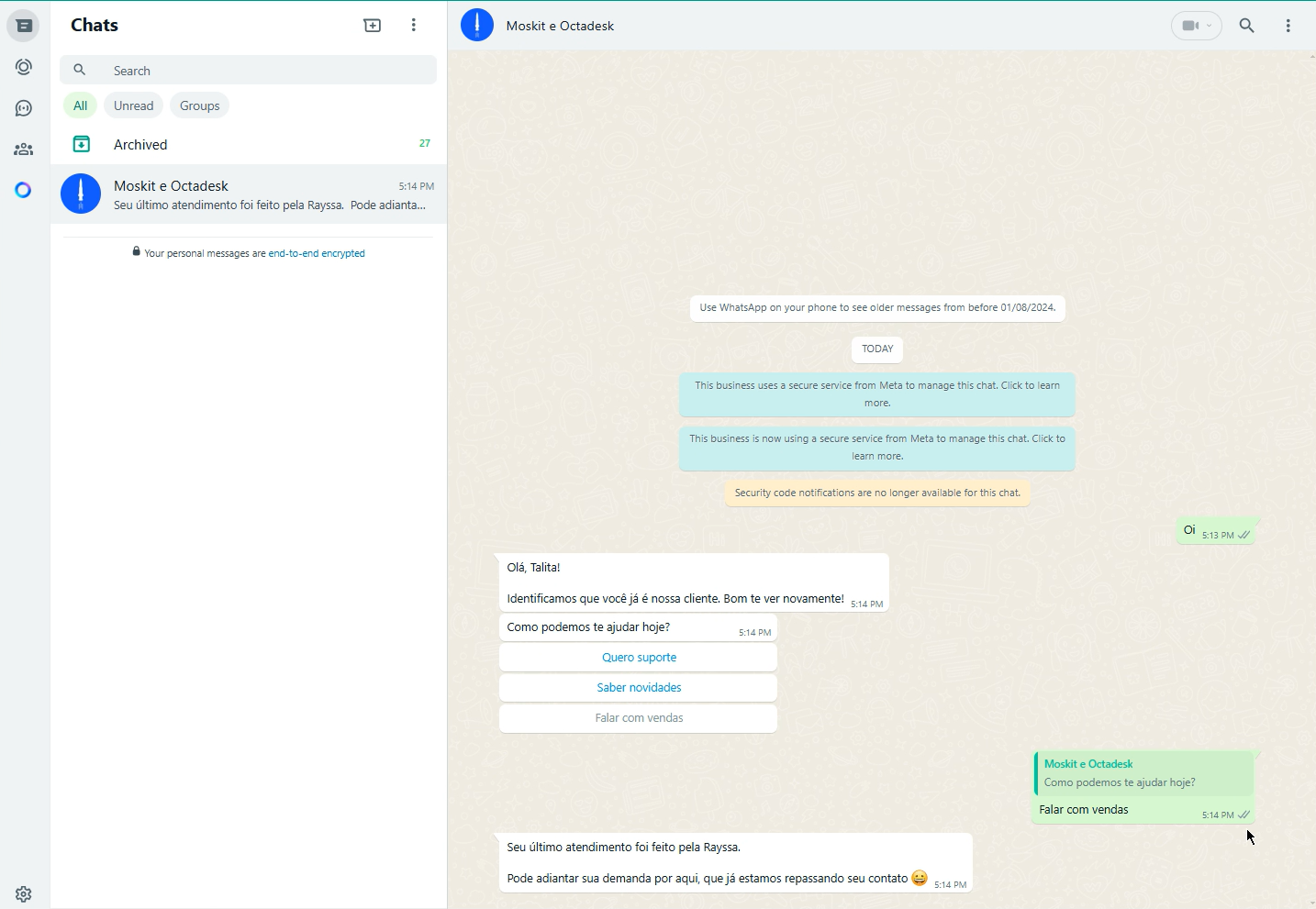Open the Channels sidebar icon
The width and height of the screenshot is (1316, 909).
point(24,109)
